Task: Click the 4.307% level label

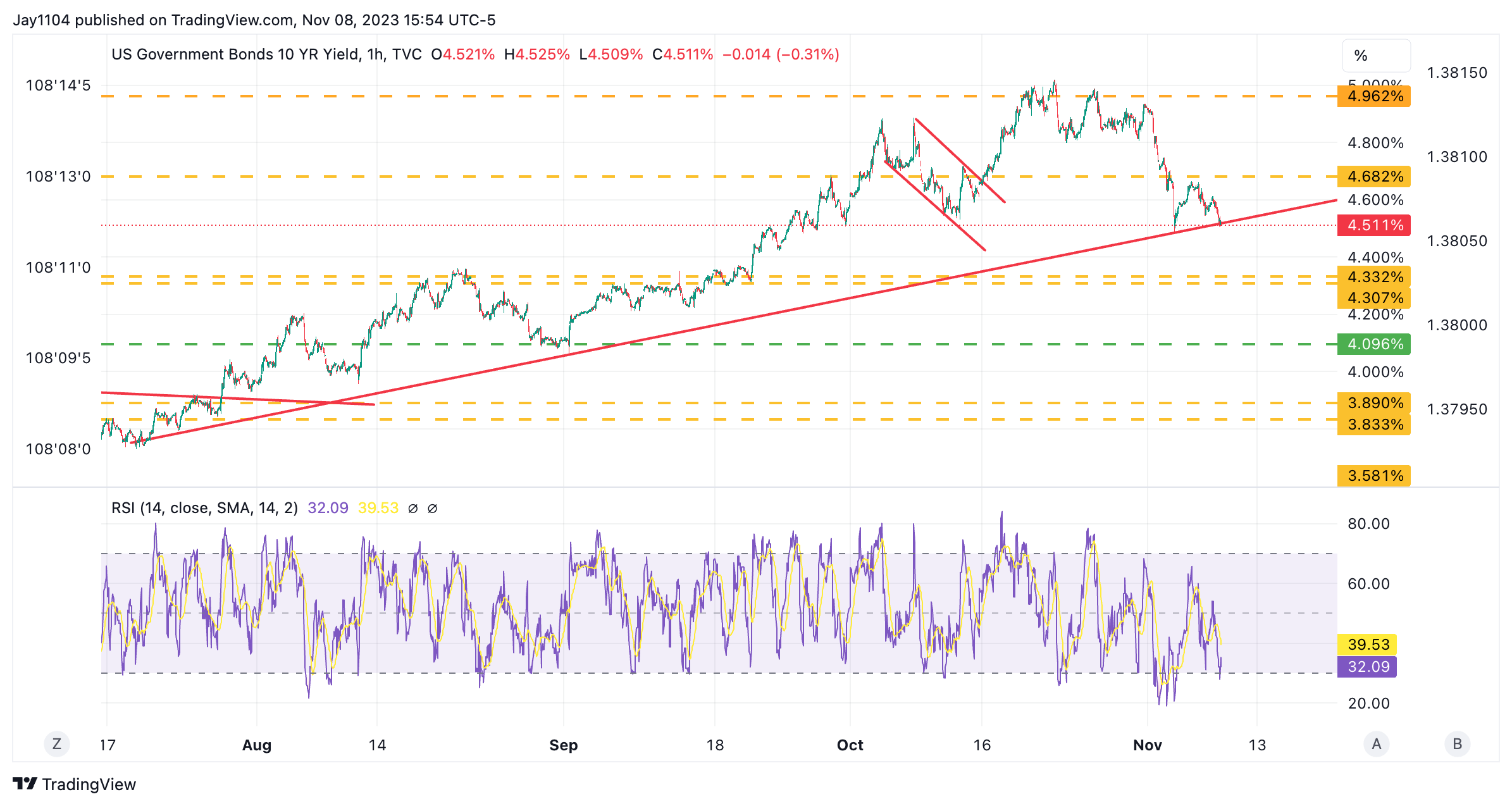Action: coord(1374,297)
